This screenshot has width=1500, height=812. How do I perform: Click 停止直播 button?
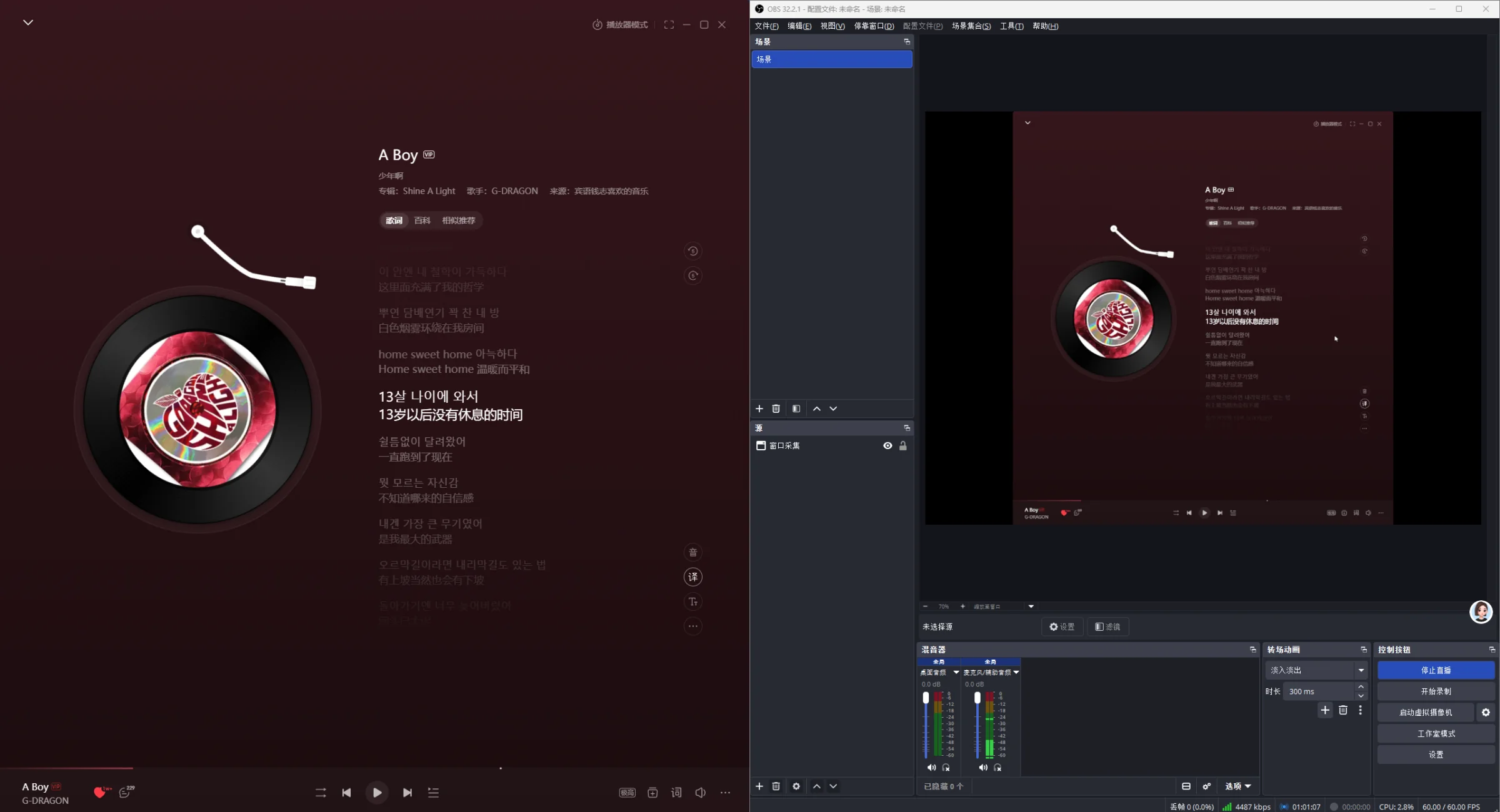(1436, 670)
